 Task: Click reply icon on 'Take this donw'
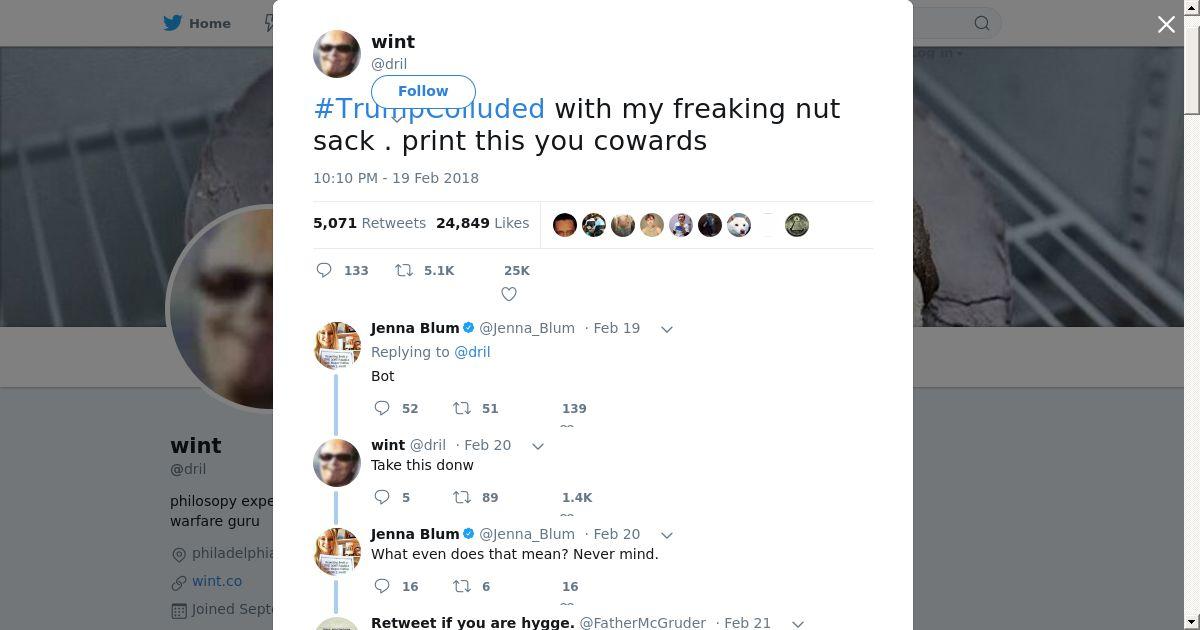(x=382, y=497)
